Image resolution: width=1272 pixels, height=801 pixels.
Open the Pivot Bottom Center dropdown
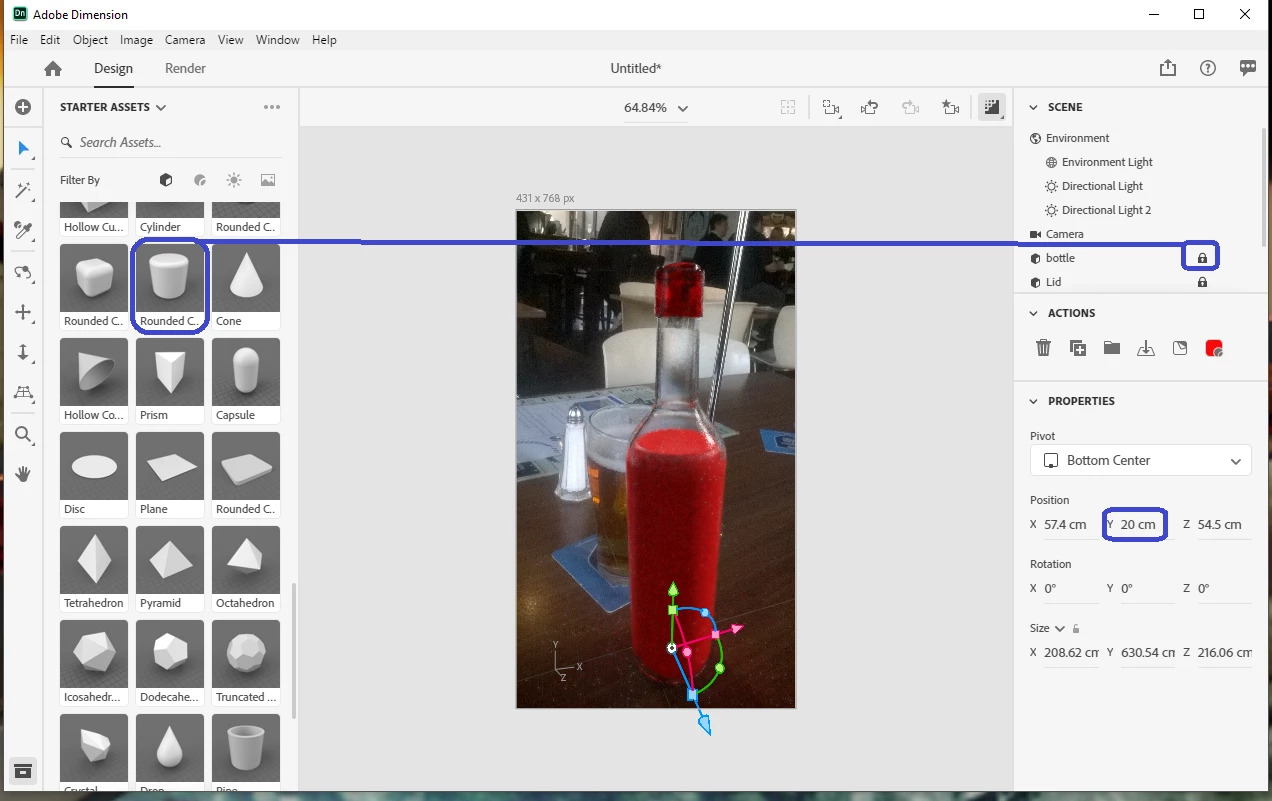(x=1140, y=460)
